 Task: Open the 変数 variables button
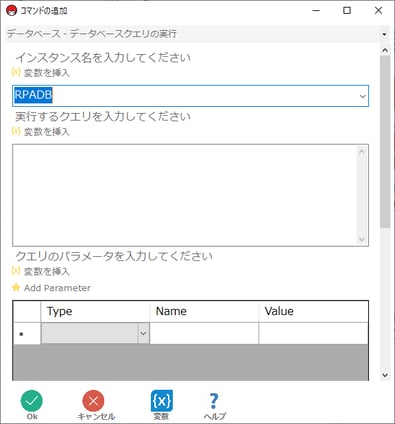point(162,401)
